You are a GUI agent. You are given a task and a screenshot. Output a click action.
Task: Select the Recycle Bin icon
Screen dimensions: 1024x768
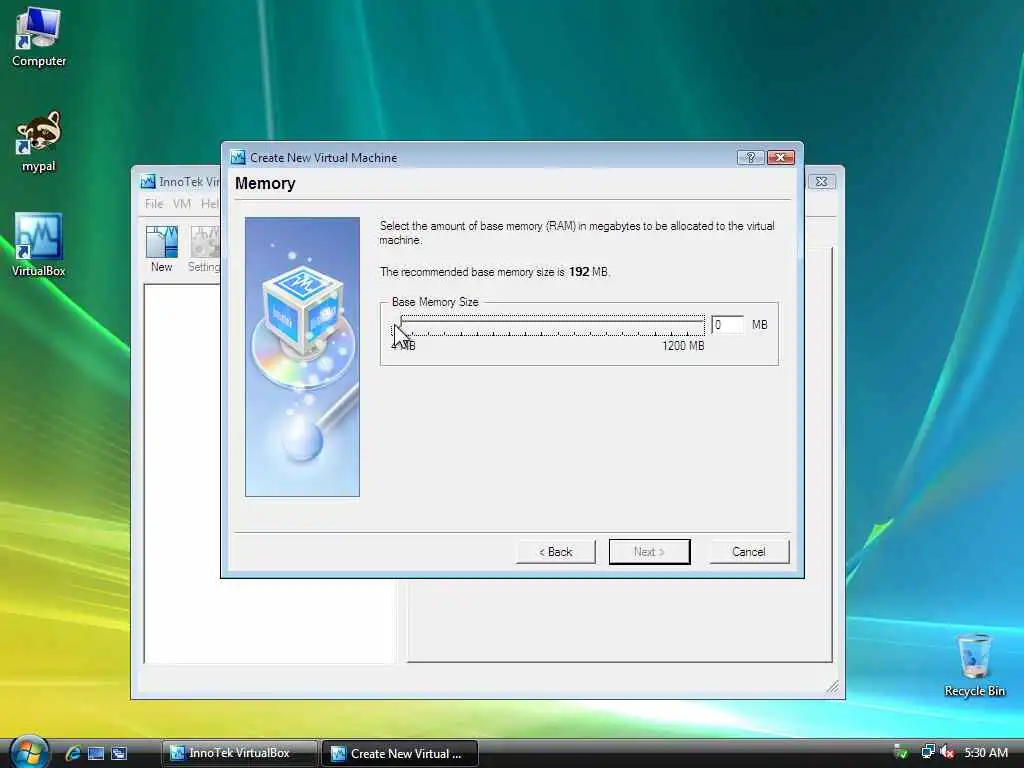974,665
